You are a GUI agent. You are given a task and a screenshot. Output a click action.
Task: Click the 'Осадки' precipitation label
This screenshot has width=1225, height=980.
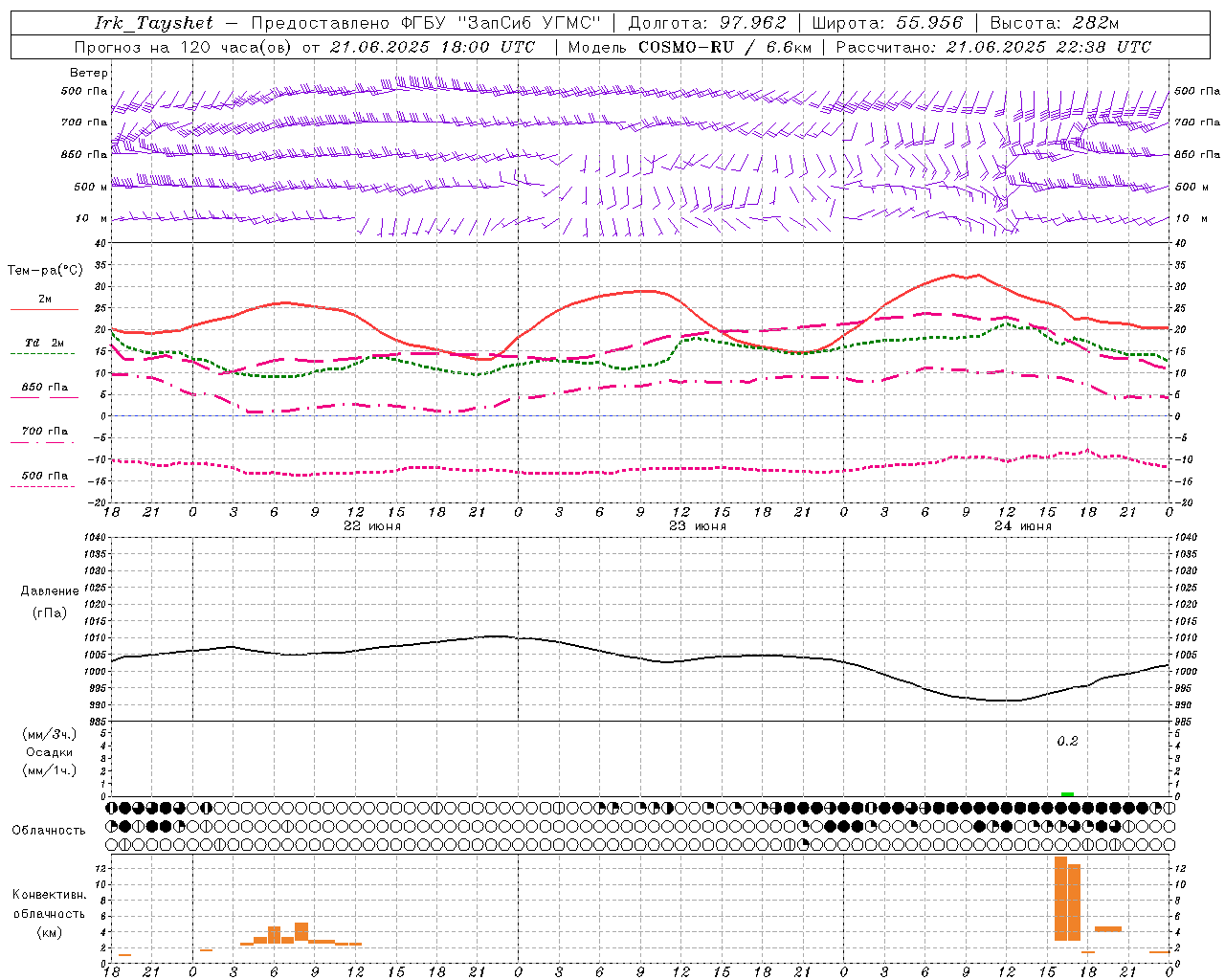[x=49, y=752]
